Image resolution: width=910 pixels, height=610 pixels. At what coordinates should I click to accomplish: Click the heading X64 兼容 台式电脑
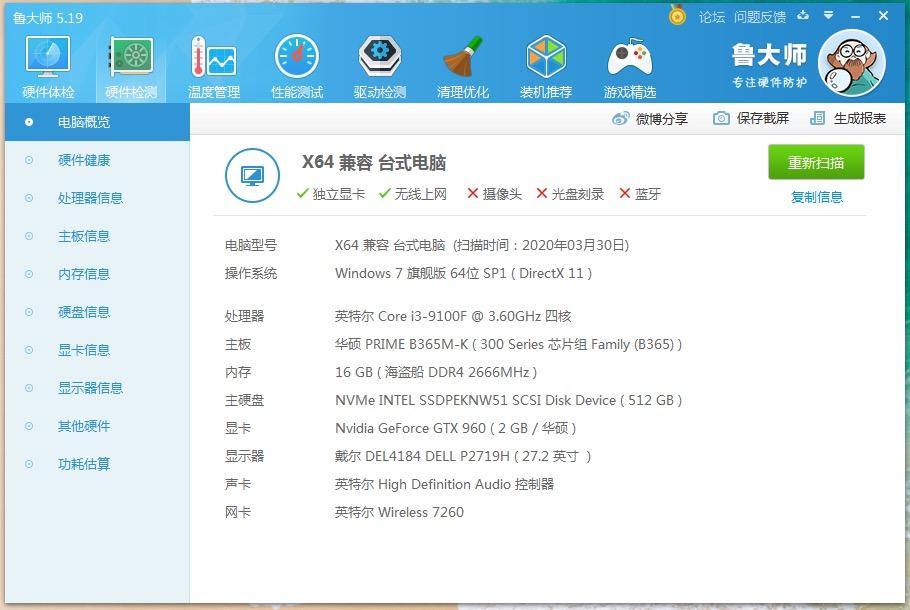(x=374, y=163)
